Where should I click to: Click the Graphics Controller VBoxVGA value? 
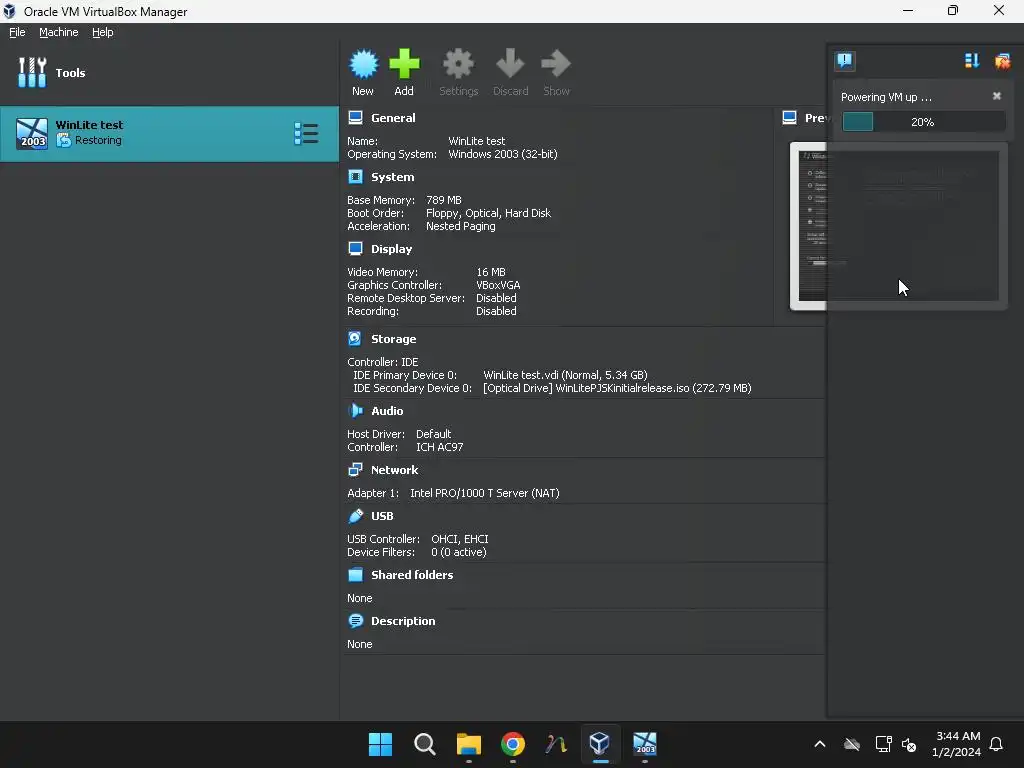tap(498, 285)
